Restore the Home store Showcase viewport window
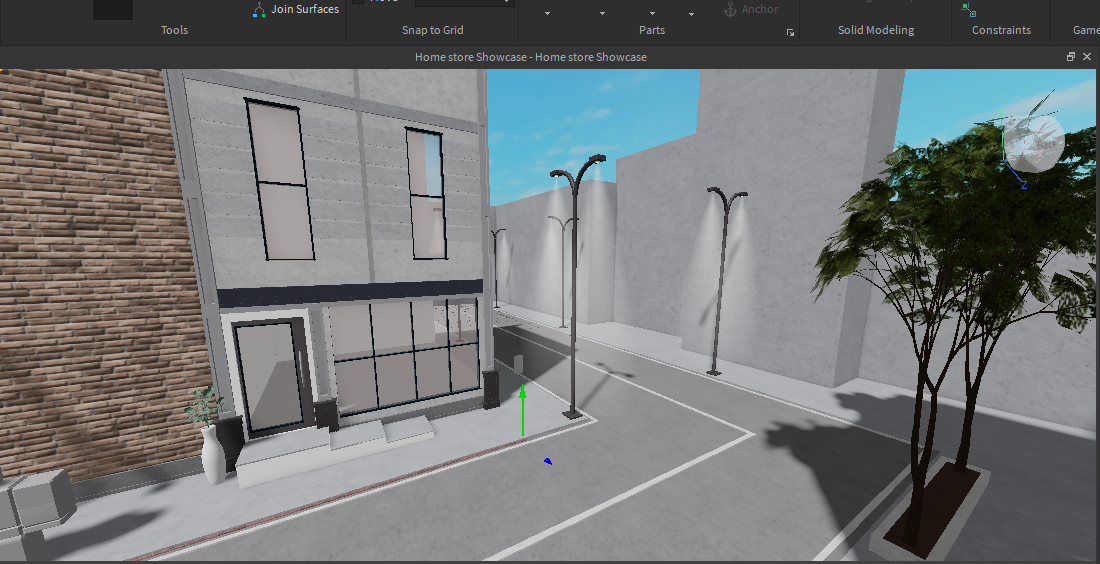This screenshot has width=1100, height=564. 1071,57
